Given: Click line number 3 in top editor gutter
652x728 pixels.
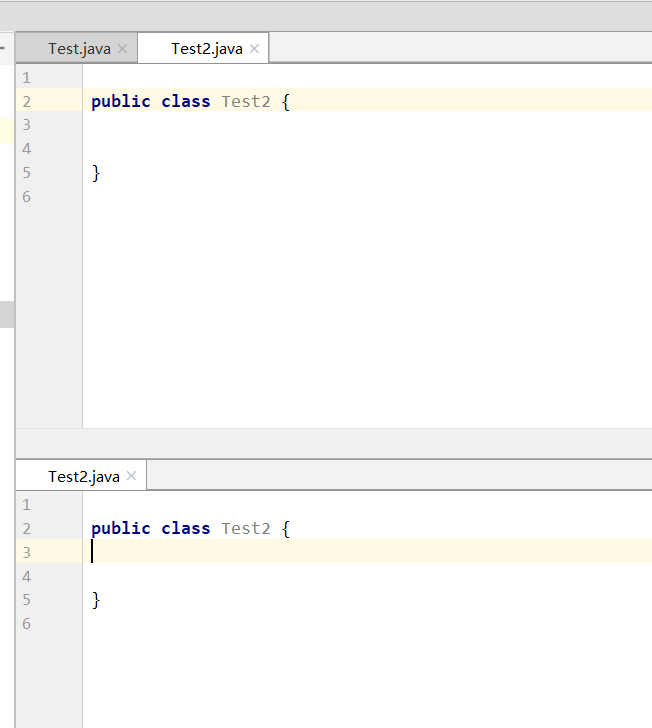Looking at the screenshot, I should pyautogui.click(x=26, y=125).
